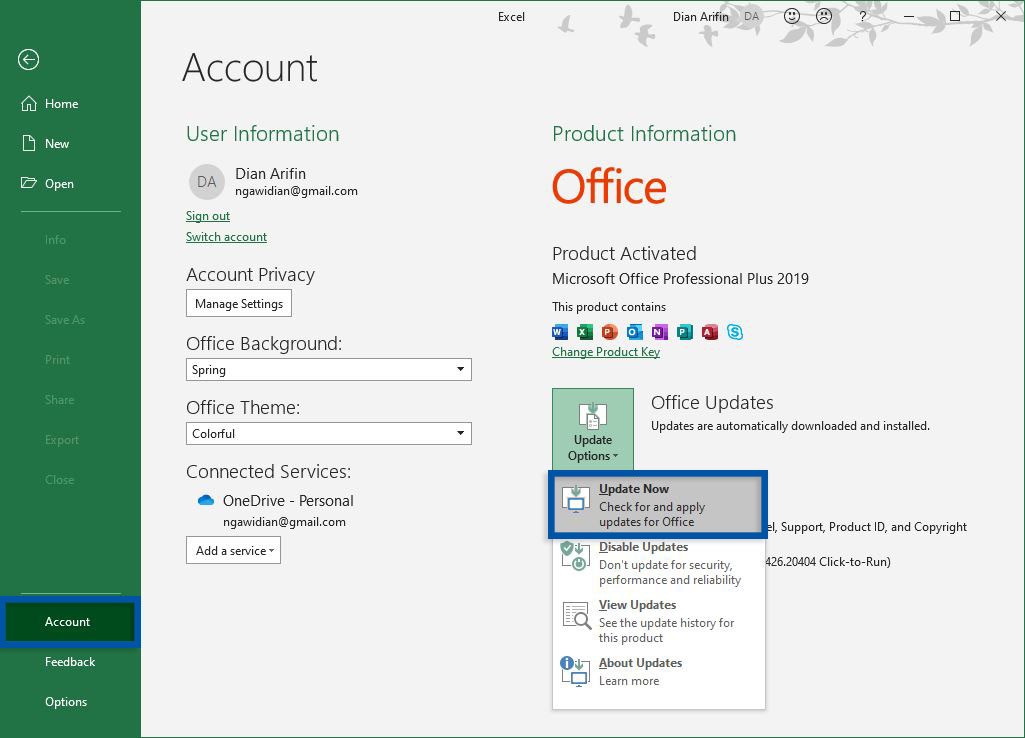
Task: Expand the Add a service dropdown
Action: tap(233, 550)
